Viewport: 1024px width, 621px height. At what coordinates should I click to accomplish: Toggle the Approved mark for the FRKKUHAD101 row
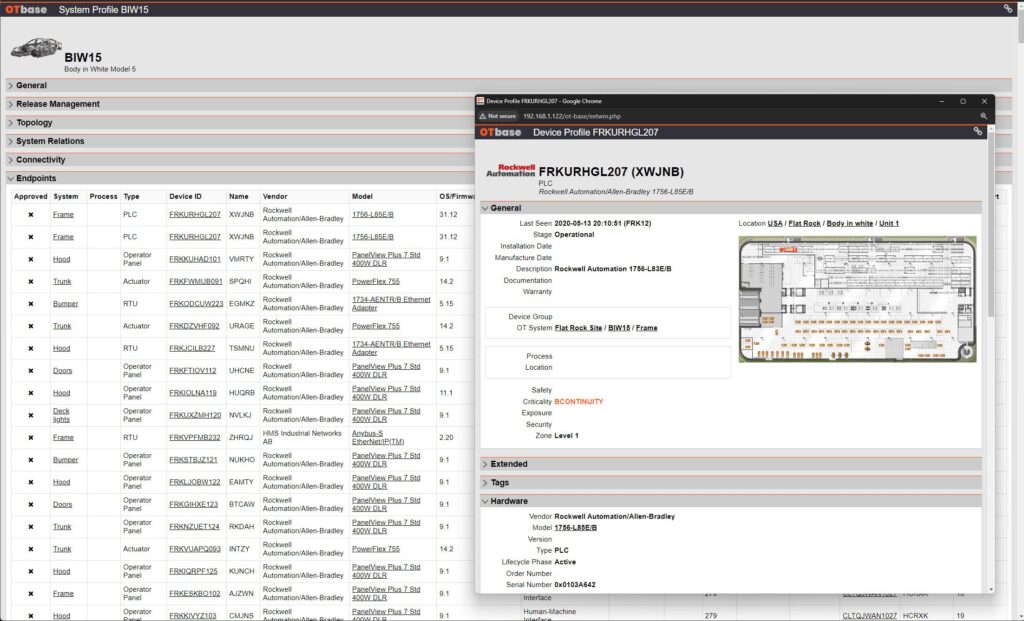30,259
